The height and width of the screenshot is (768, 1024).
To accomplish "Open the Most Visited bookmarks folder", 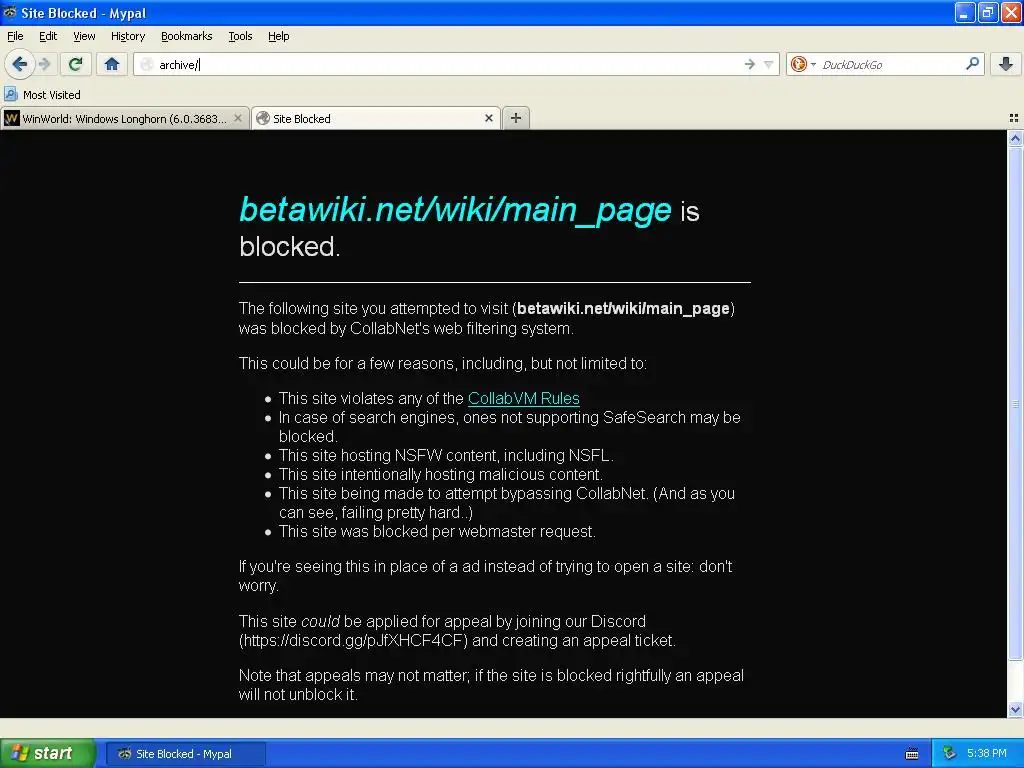I will tap(42, 95).
